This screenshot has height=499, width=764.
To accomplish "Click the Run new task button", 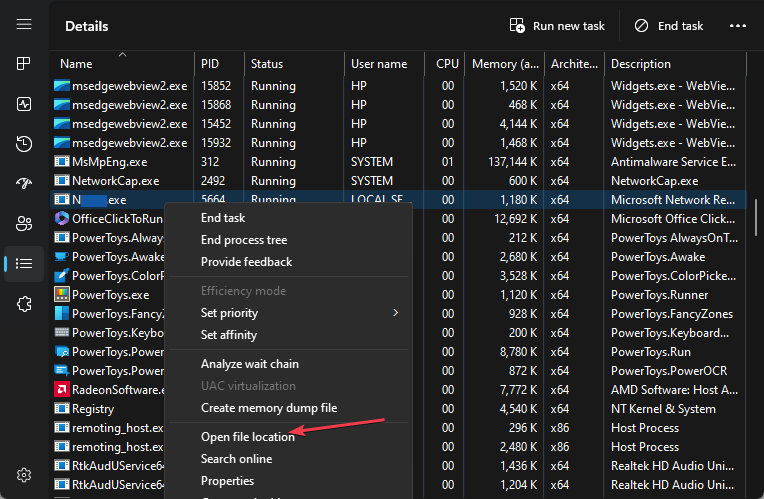I will click(557, 26).
